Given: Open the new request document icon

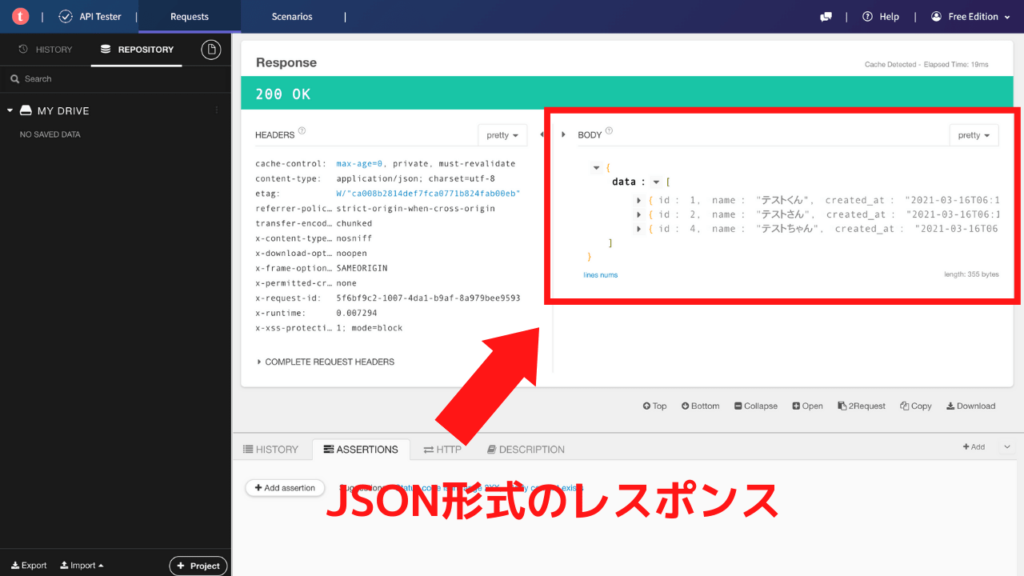Looking at the screenshot, I should tap(210, 49).
